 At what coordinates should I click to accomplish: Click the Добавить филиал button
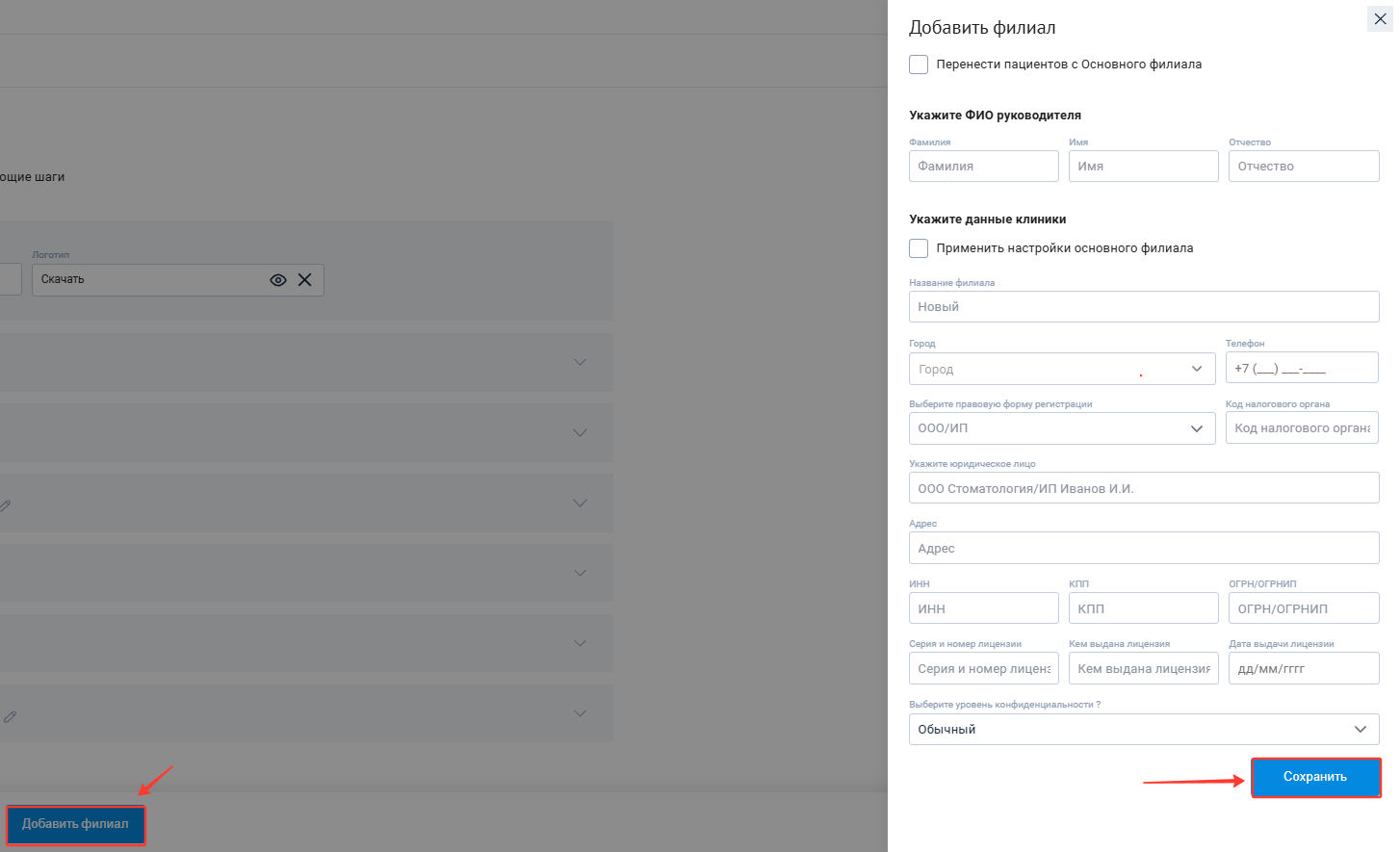pyautogui.click(x=75, y=825)
